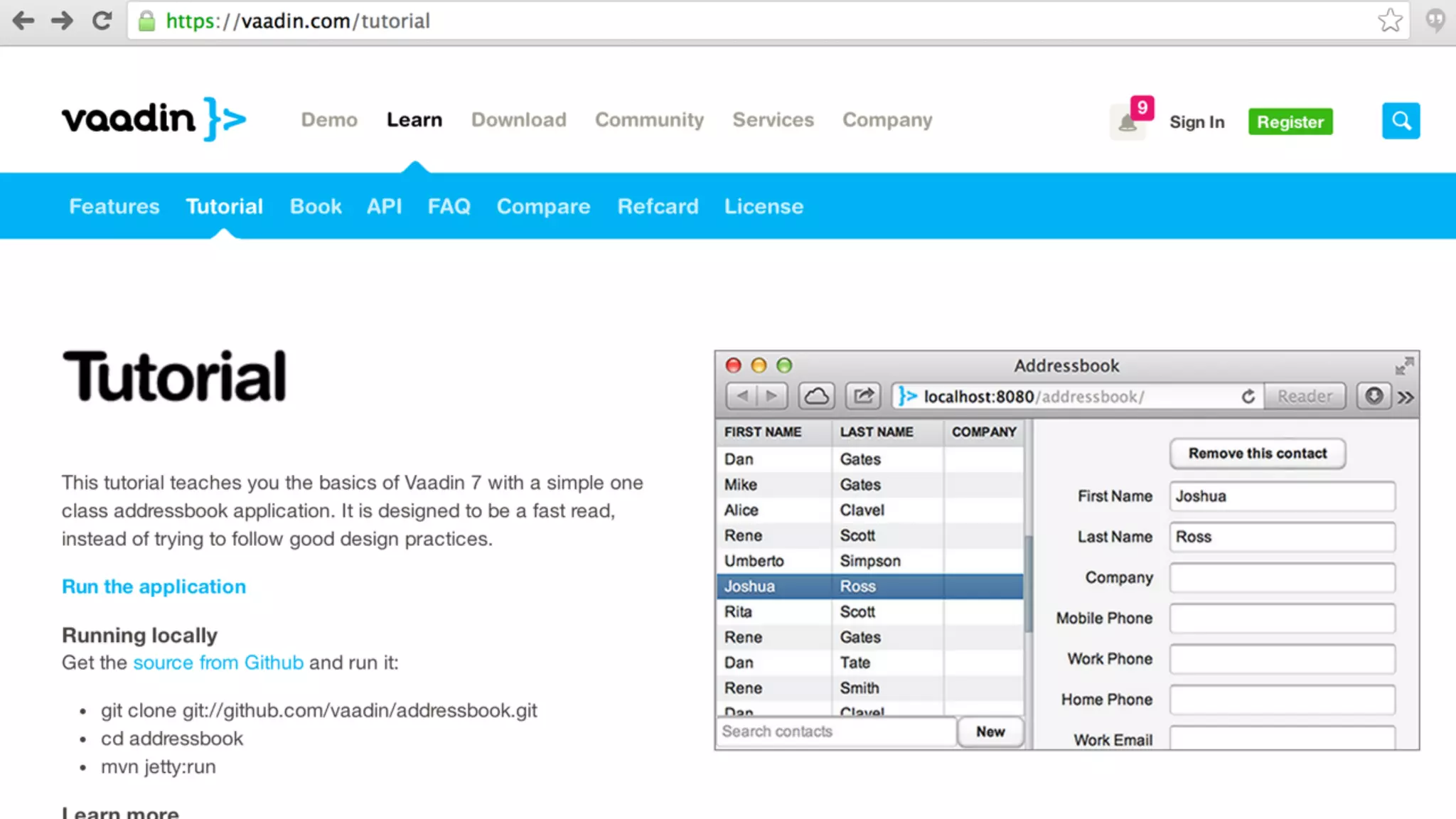Open the Run the application link
Screen dimensions: 1456x819
click(154, 587)
